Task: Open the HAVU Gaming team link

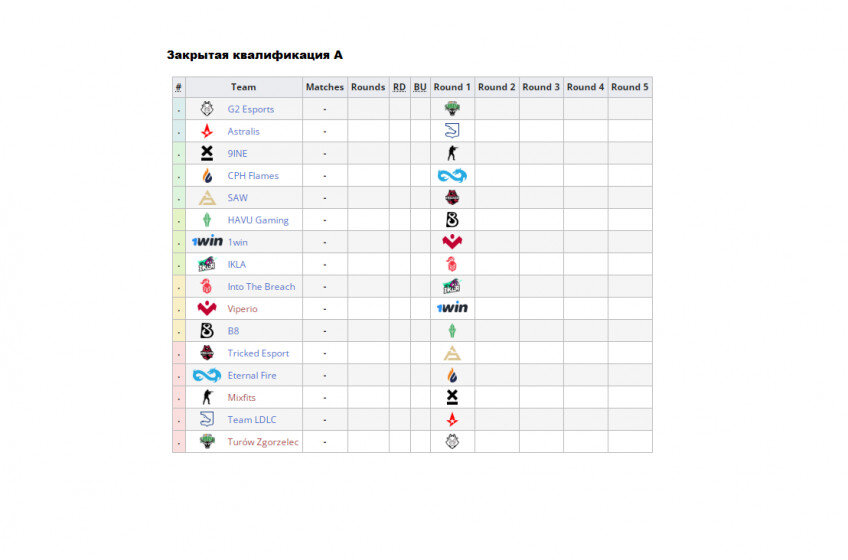Action: pos(258,220)
